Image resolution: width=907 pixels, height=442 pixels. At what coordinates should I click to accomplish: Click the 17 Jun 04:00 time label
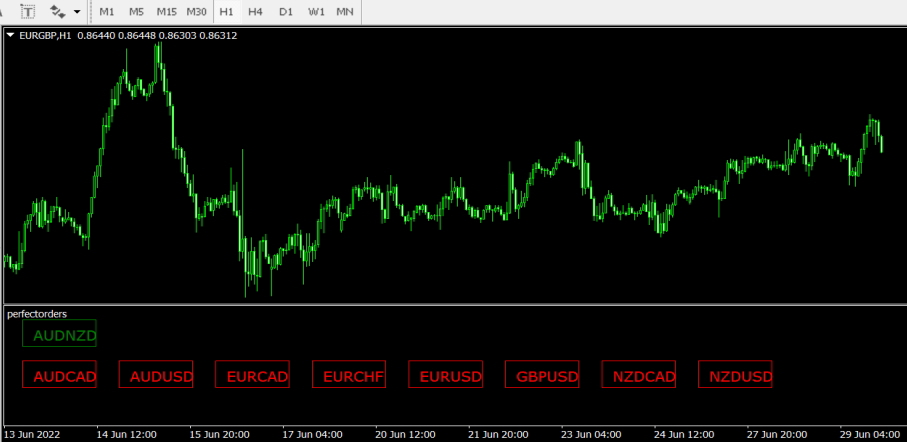(312, 434)
